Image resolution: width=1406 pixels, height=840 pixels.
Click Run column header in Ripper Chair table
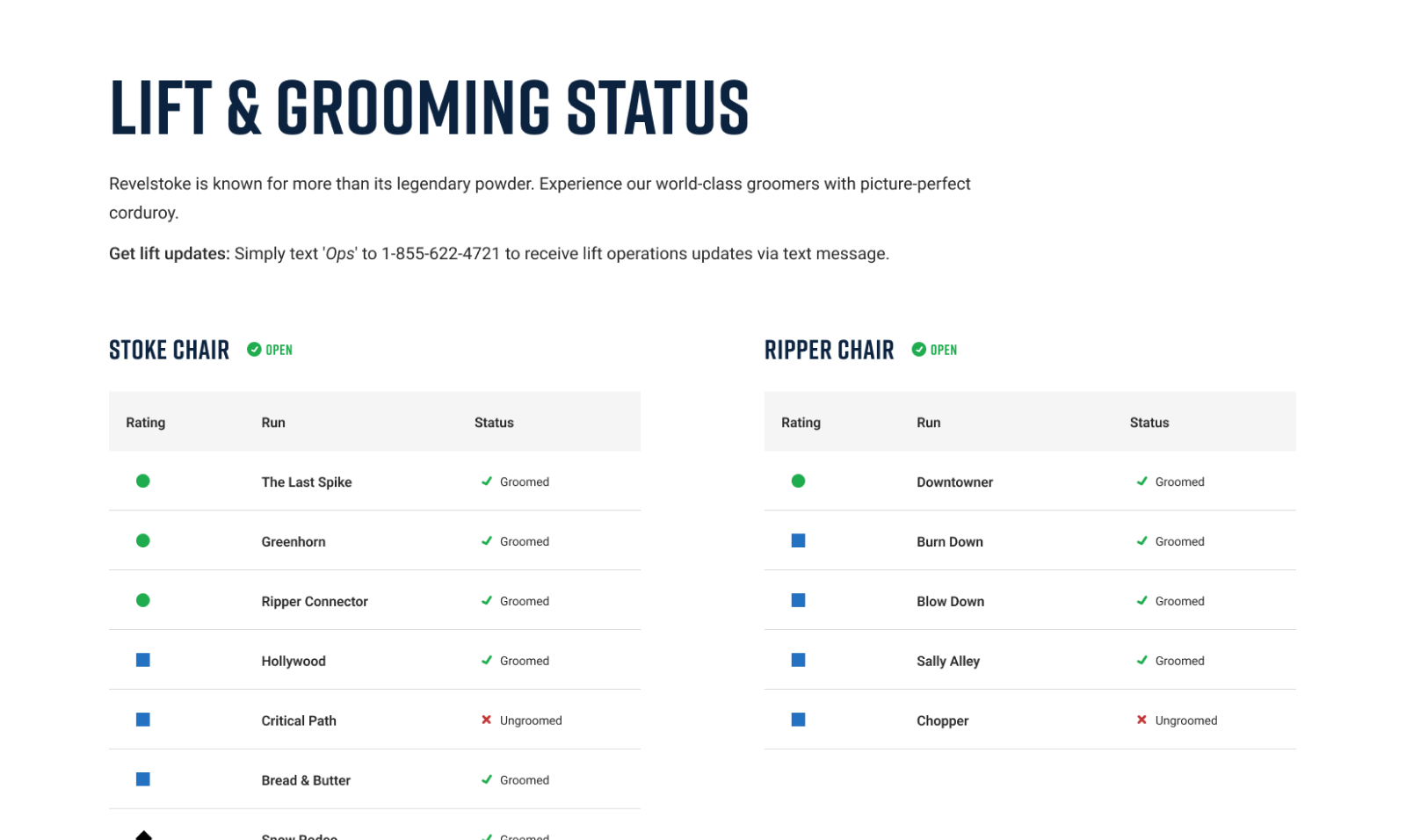click(928, 423)
